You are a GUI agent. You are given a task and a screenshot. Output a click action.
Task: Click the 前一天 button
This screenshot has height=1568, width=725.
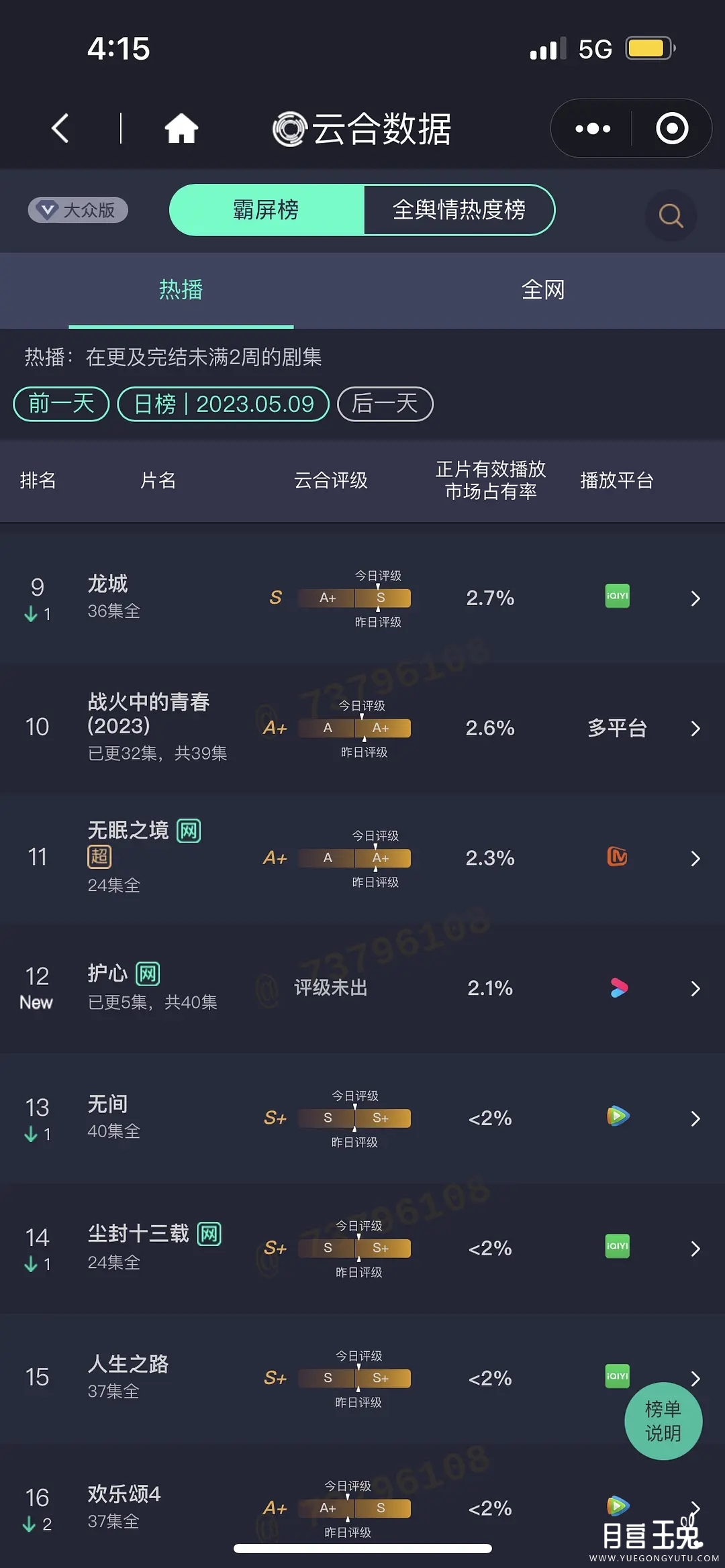click(x=61, y=404)
